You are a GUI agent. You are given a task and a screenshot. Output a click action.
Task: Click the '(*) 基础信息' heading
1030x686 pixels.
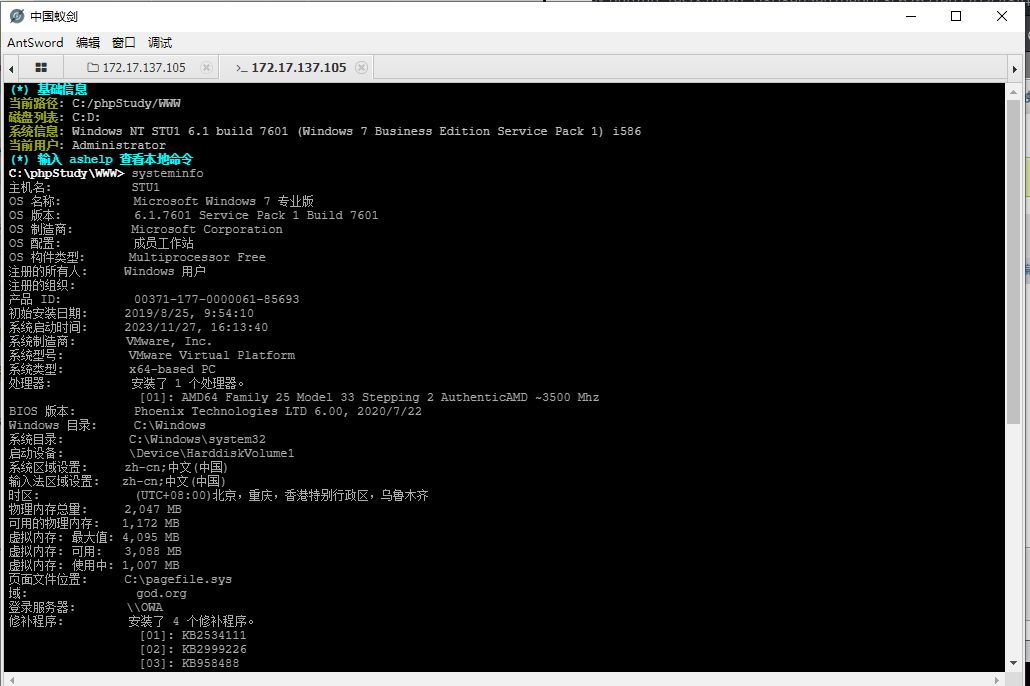[x=49, y=89]
